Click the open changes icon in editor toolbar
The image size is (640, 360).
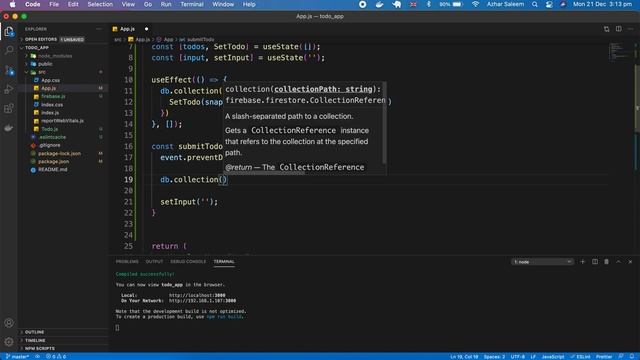click(x=607, y=29)
